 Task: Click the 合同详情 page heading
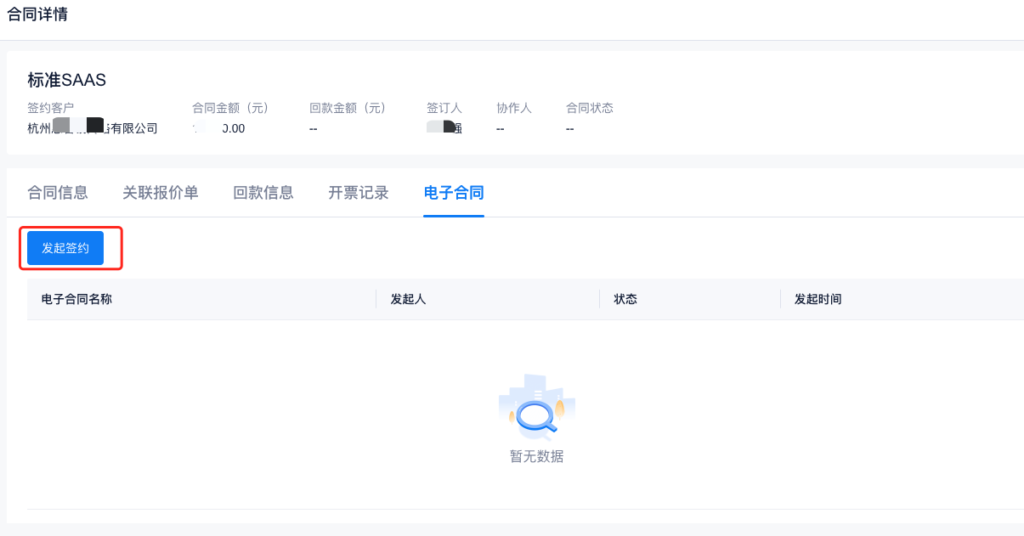pos(38,15)
